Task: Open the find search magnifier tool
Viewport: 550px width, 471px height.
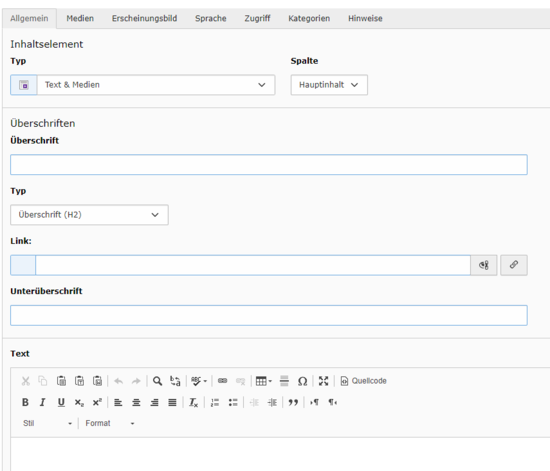Action: pyautogui.click(x=157, y=381)
